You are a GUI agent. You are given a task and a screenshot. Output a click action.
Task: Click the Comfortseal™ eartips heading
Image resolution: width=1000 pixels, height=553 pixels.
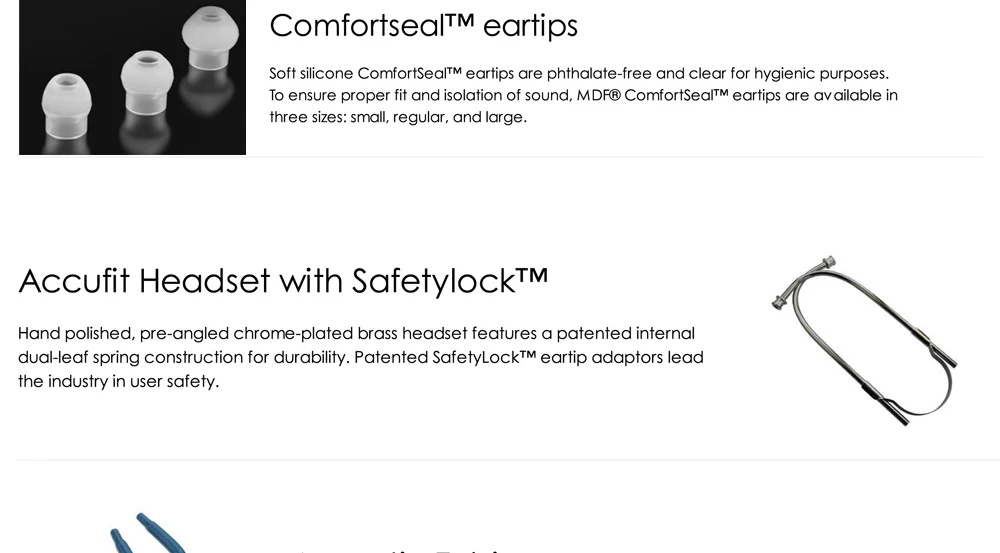[423, 26]
